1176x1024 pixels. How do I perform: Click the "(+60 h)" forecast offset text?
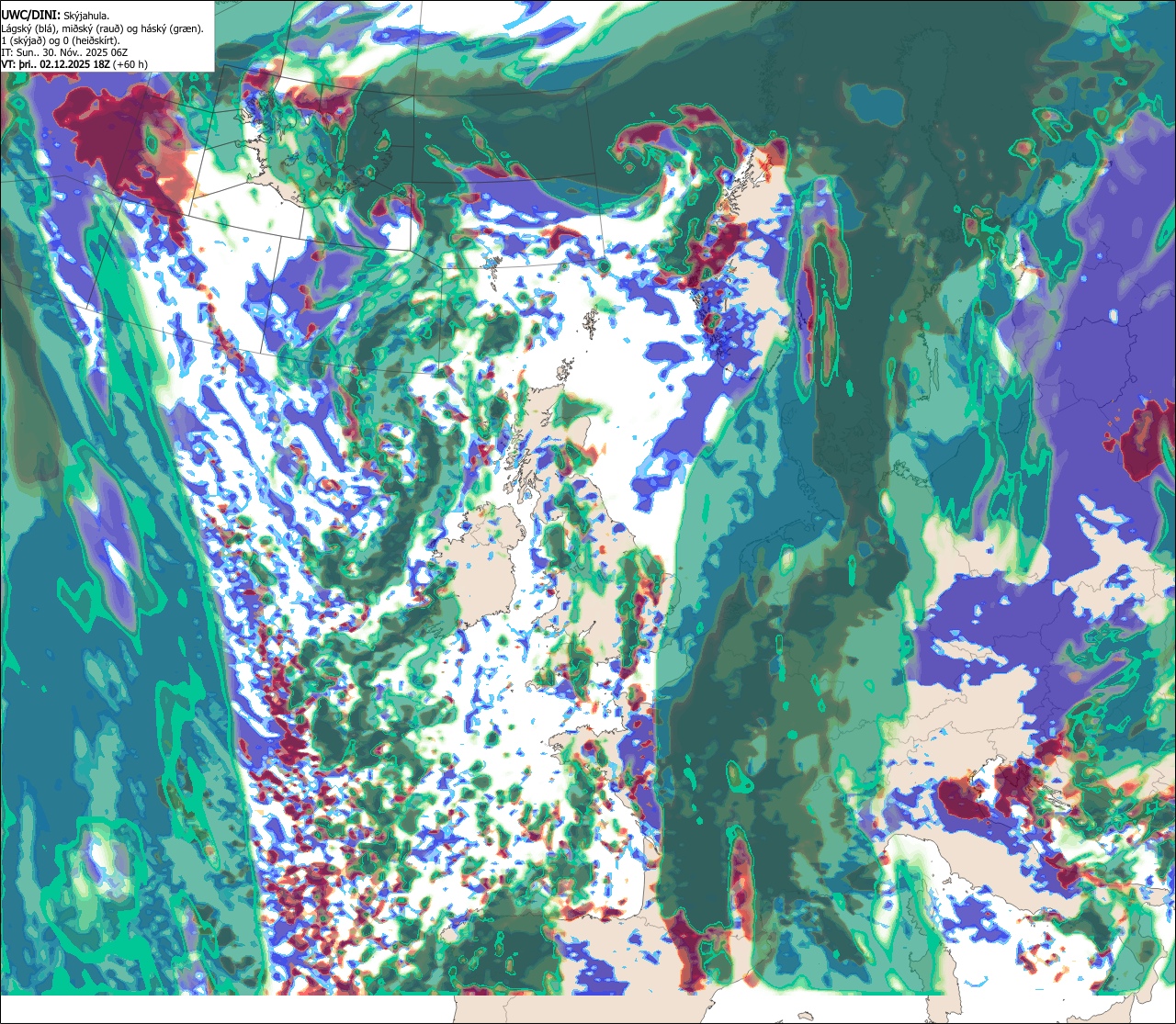coord(130,64)
